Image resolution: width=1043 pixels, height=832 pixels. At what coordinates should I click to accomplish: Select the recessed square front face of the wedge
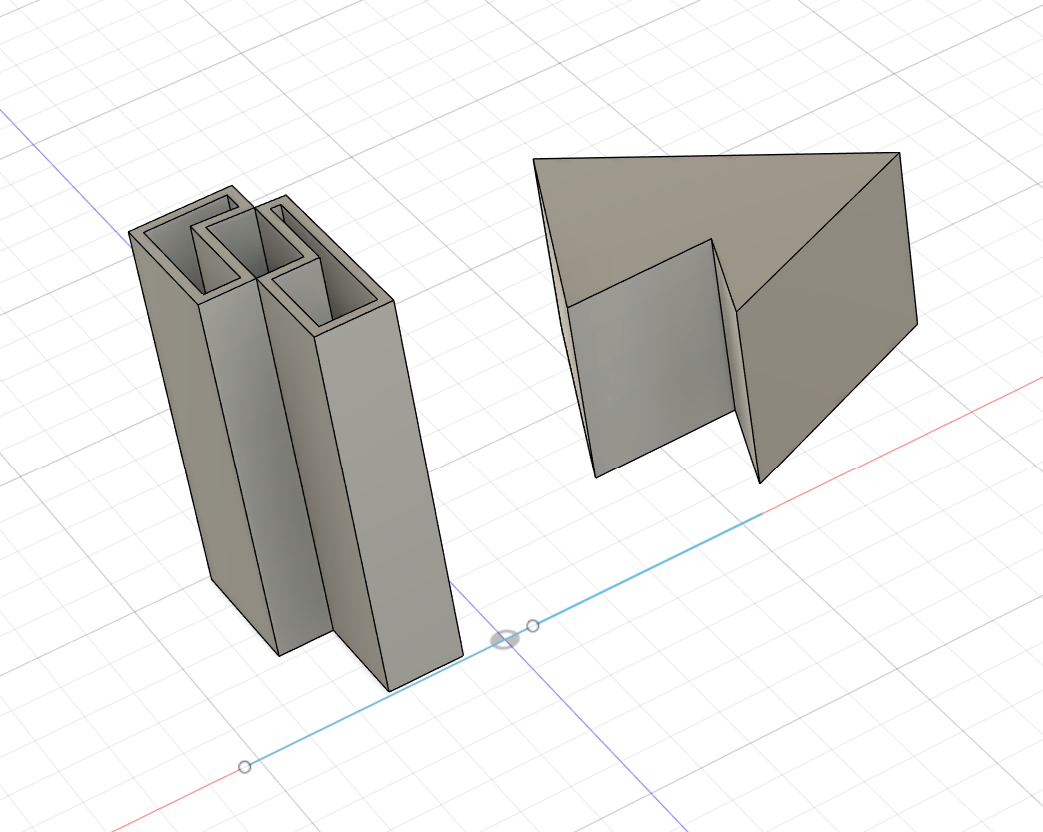click(x=650, y=370)
